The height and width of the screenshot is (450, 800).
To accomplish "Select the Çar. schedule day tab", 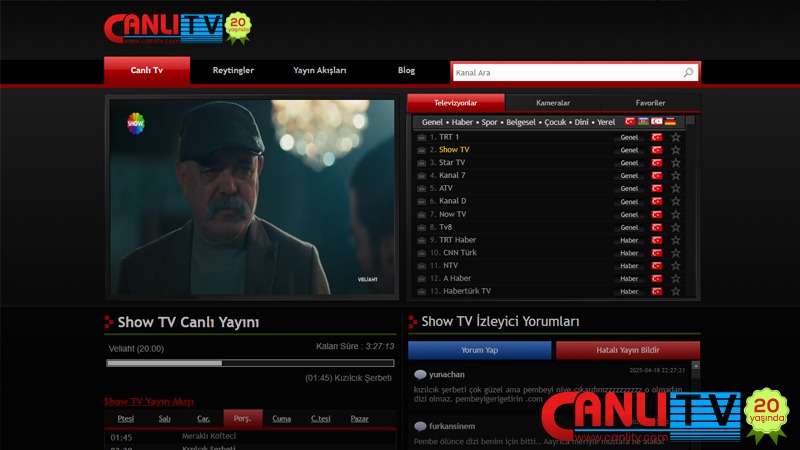I will (x=203, y=418).
